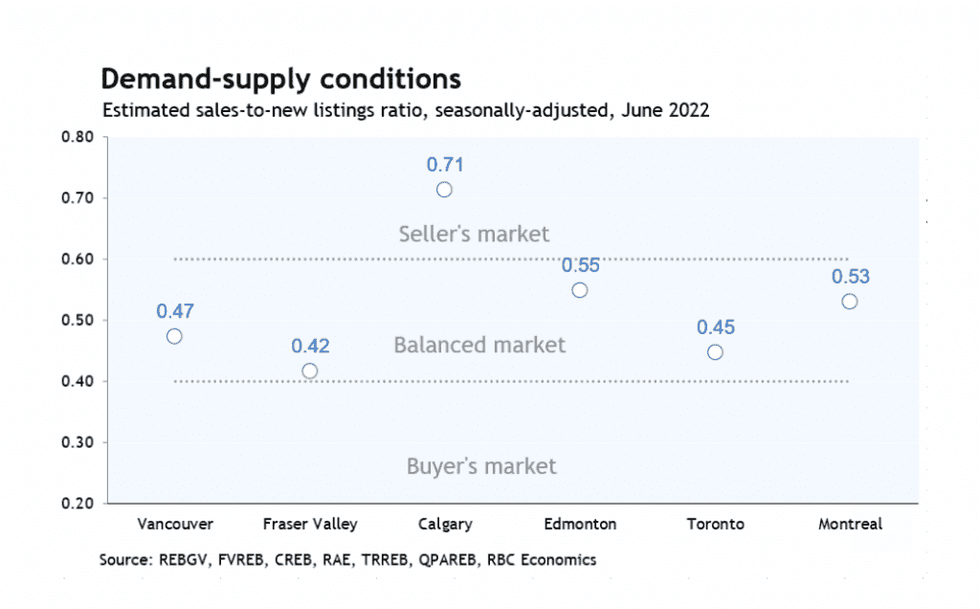This screenshot has width=980, height=609.
Task: Click the Vancouver data point marker
Action: [174, 336]
